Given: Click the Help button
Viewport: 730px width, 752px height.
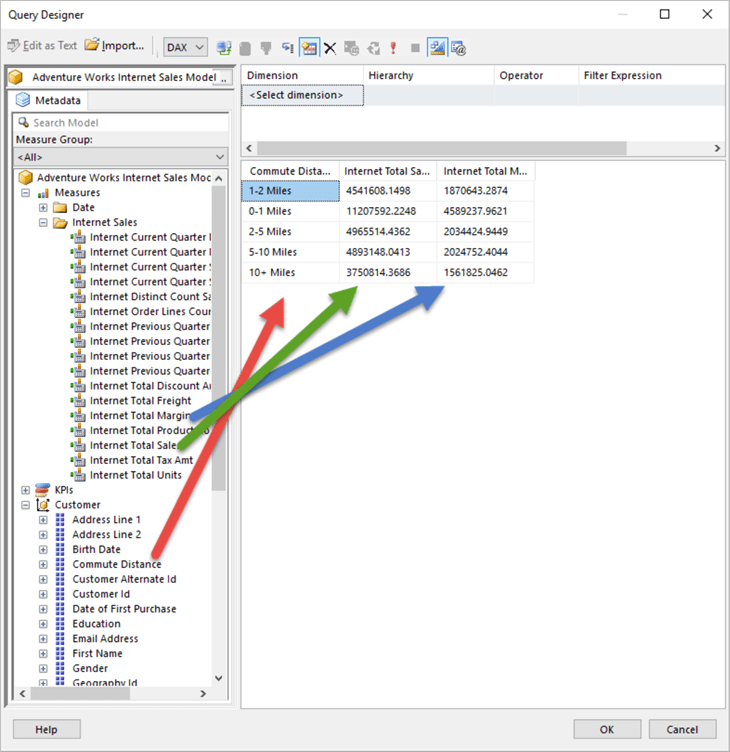Looking at the screenshot, I should pos(47,729).
